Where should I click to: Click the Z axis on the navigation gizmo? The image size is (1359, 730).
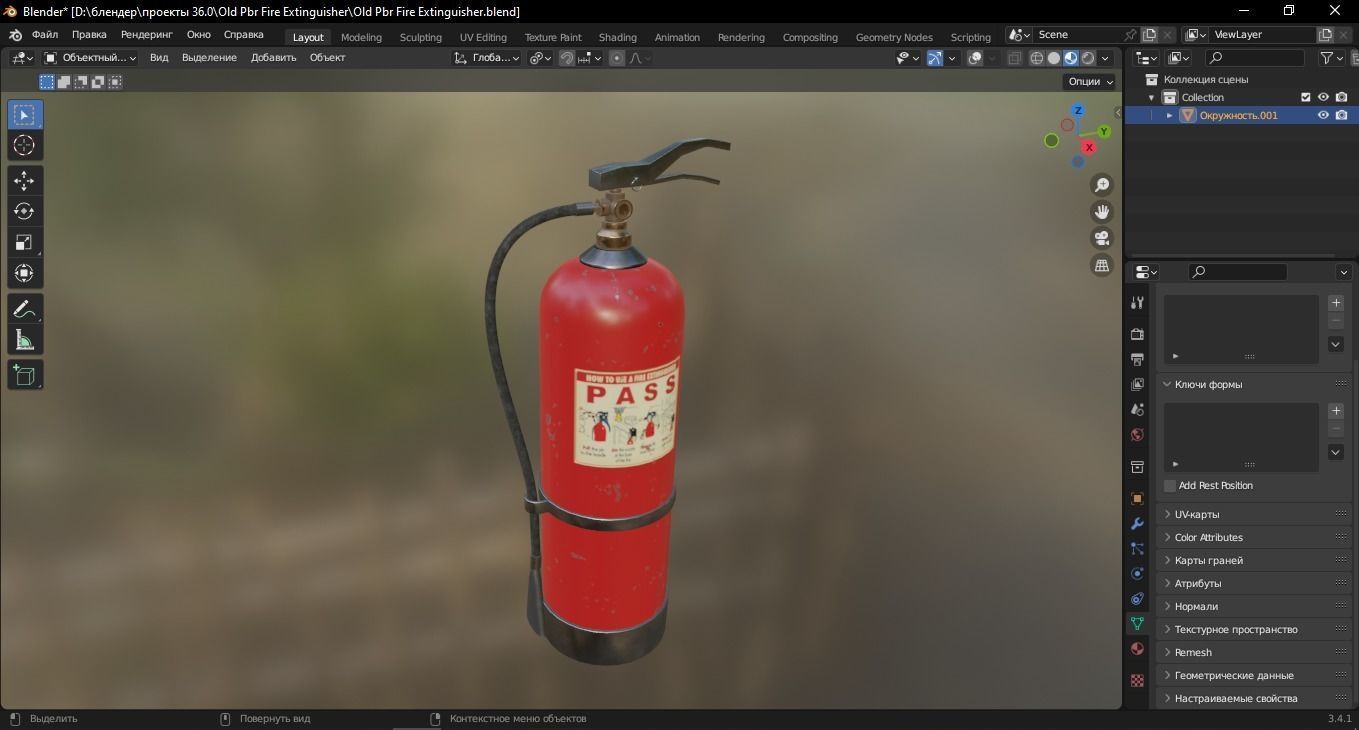pyautogui.click(x=1077, y=111)
